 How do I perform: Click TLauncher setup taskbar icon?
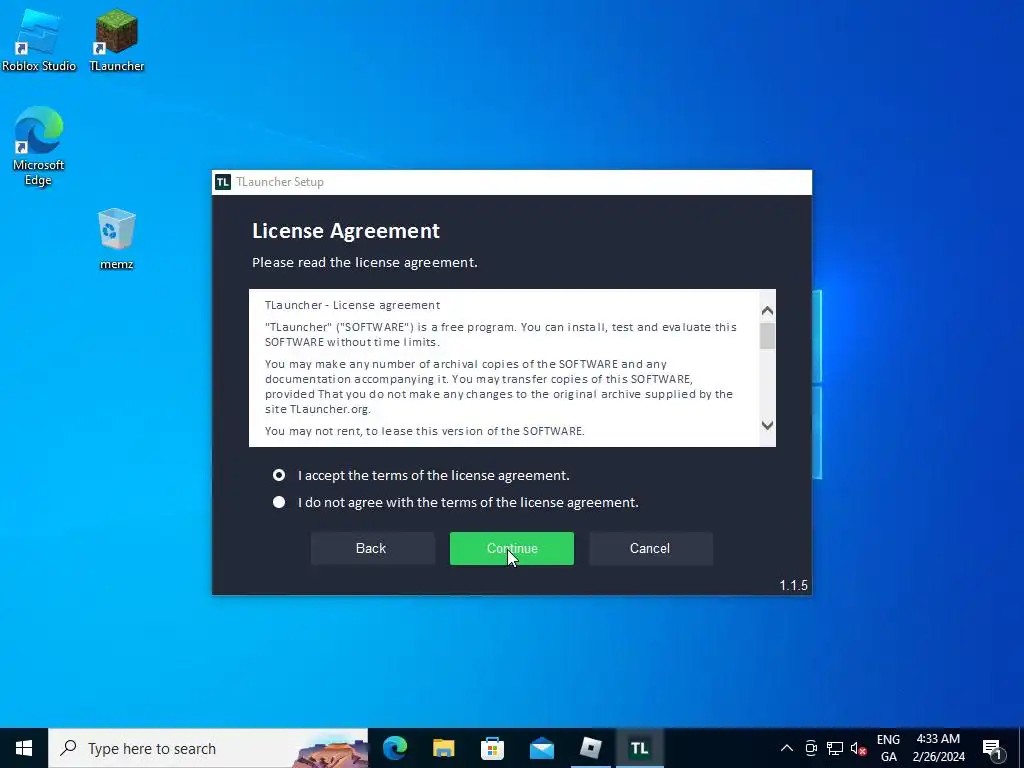pos(639,748)
